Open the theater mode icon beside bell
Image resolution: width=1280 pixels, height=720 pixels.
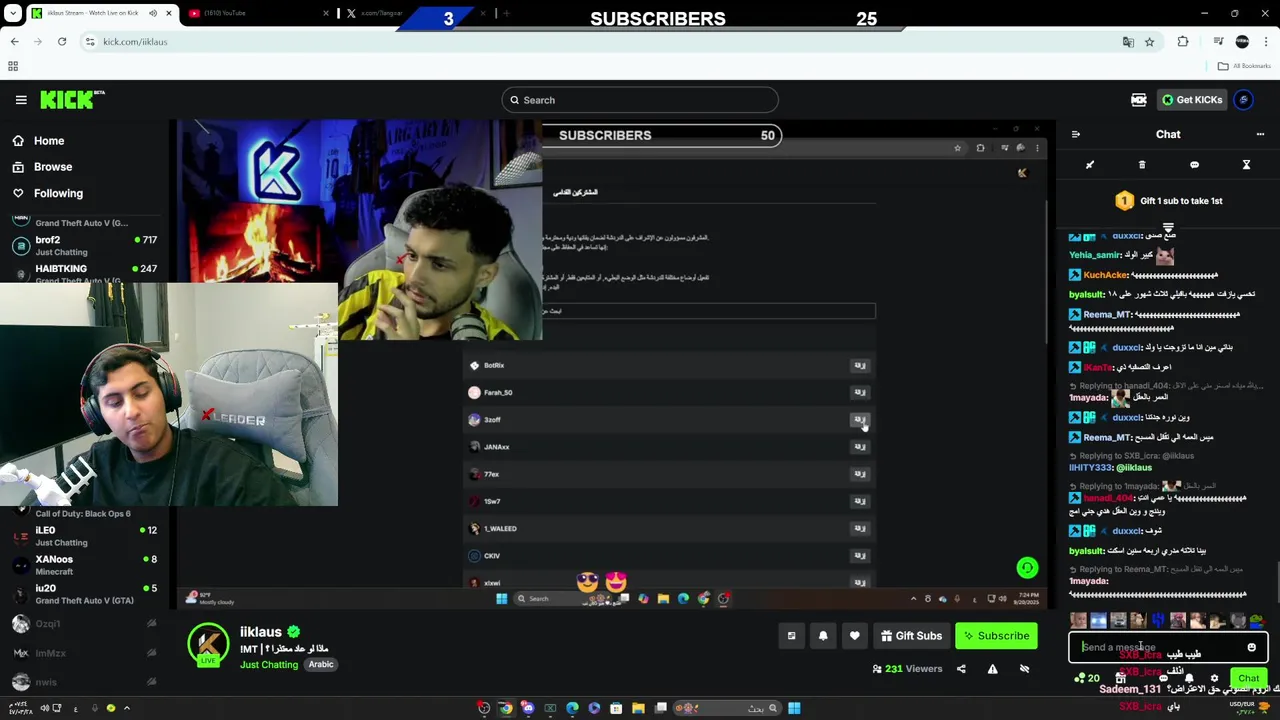(x=791, y=636)
